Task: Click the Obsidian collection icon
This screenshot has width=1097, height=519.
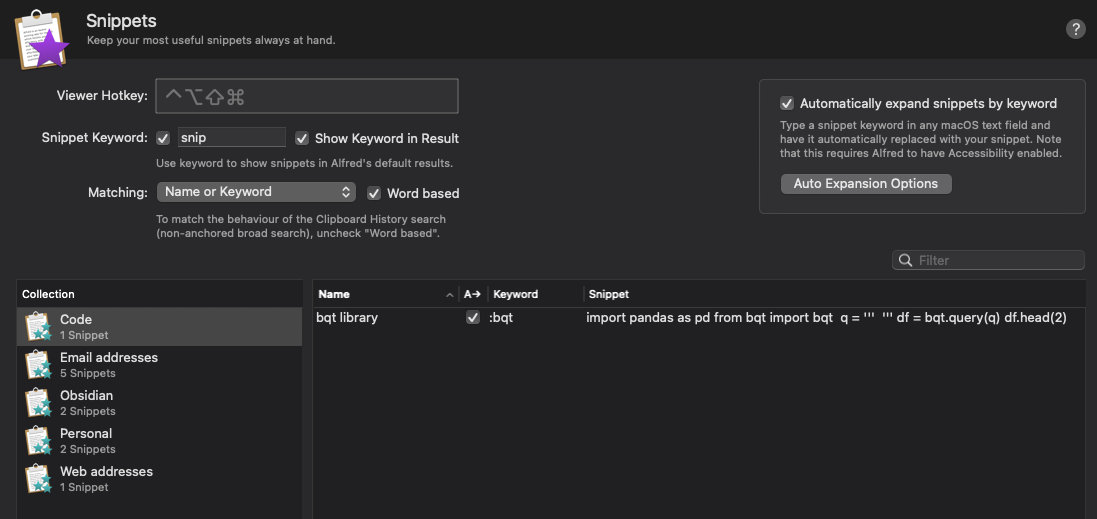Action: click(x=38, y=403)
